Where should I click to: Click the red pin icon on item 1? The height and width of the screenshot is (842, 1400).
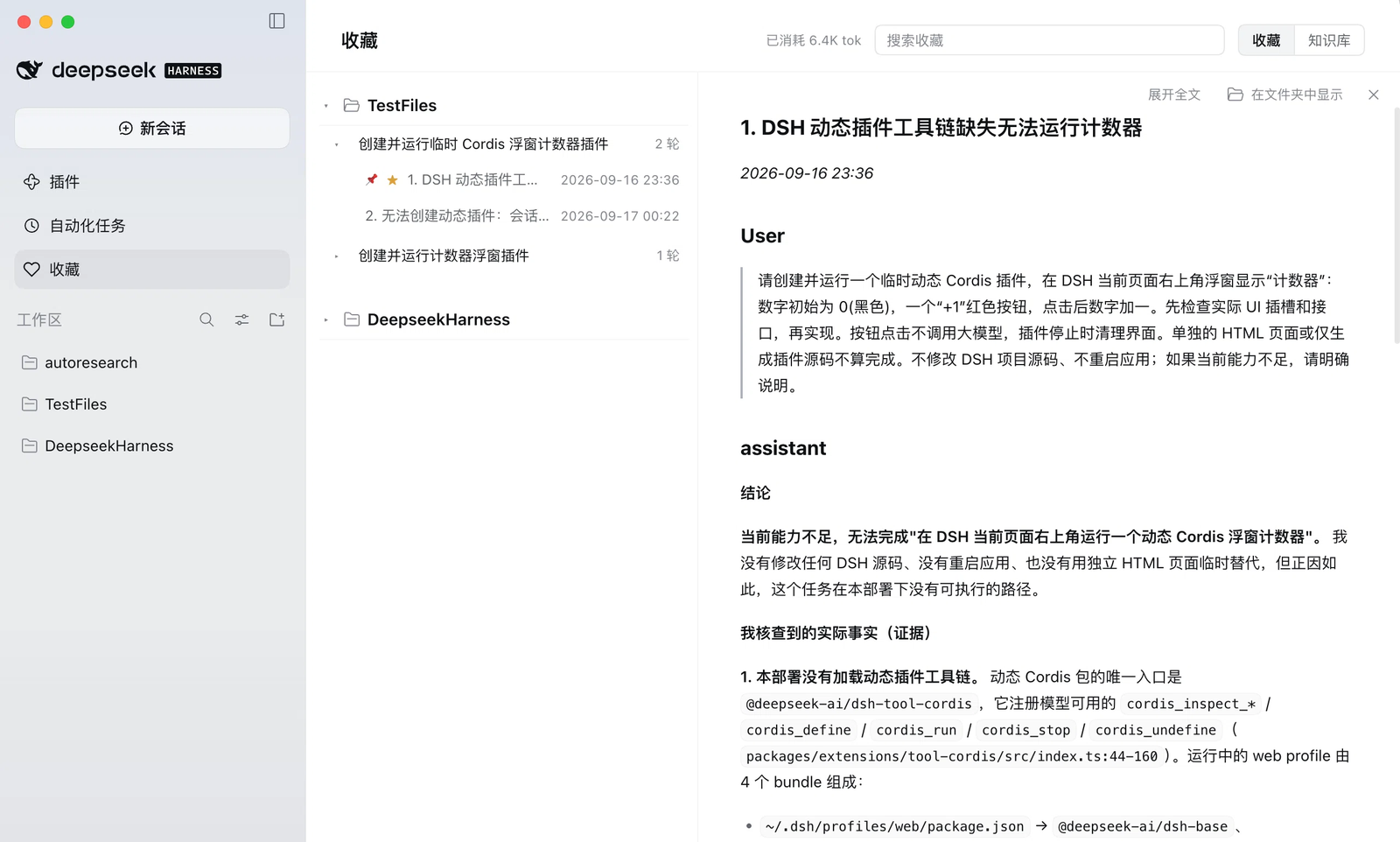pos(371,179)
